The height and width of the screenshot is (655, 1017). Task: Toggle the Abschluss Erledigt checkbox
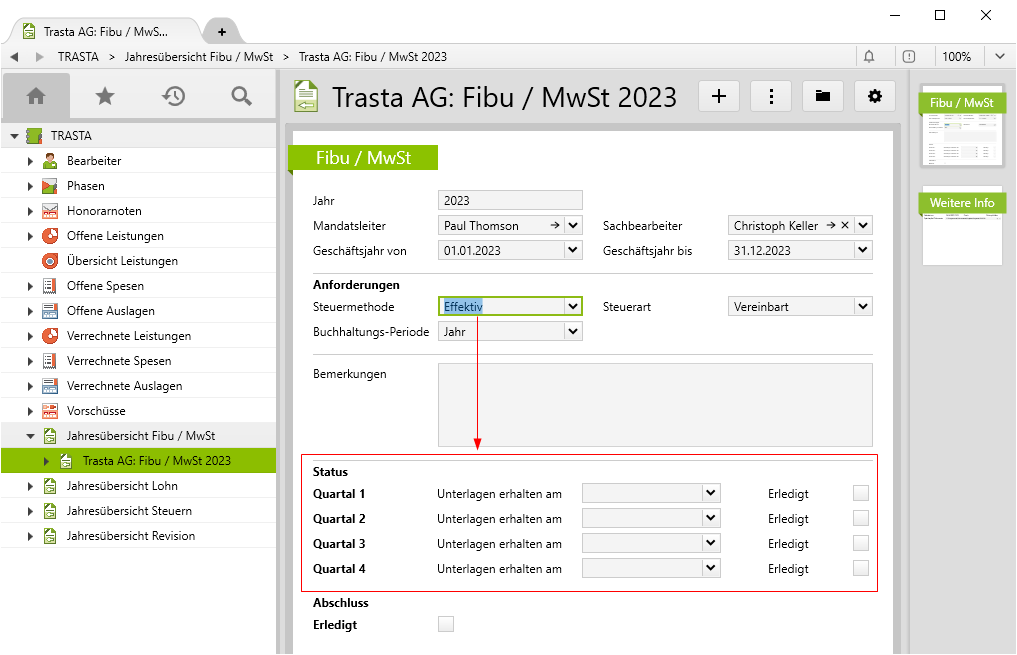446,624
